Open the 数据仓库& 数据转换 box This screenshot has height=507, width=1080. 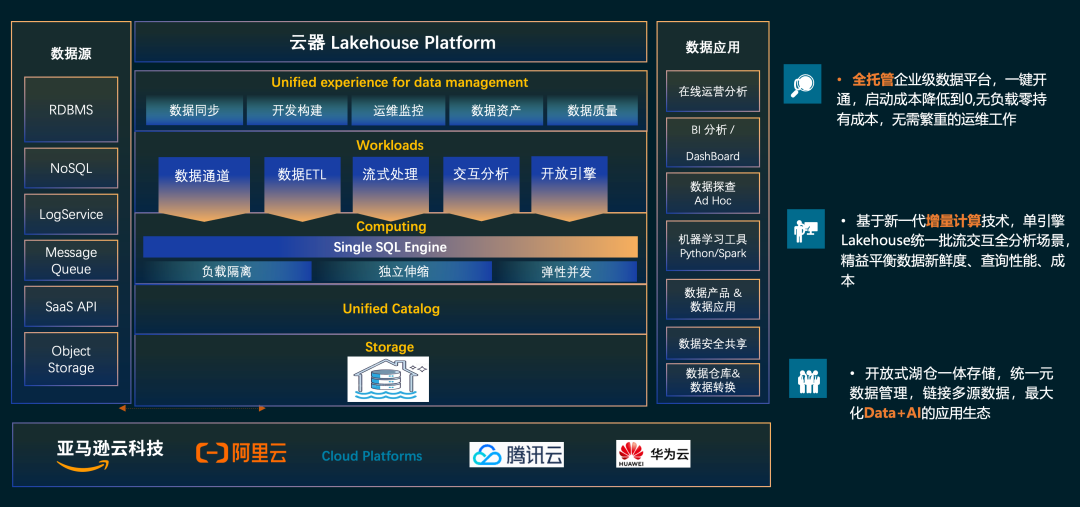[x=713, y=380]
